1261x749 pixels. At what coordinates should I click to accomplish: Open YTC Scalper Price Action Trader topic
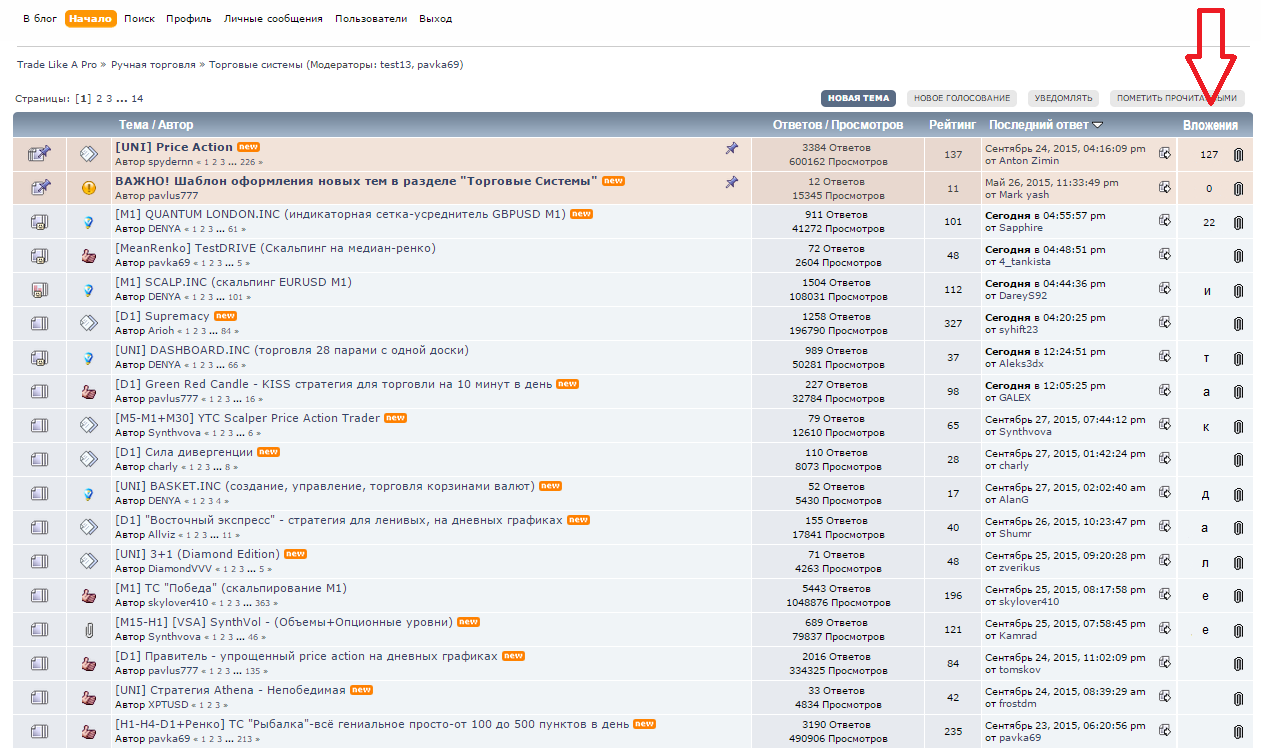[x=247, y=418]
